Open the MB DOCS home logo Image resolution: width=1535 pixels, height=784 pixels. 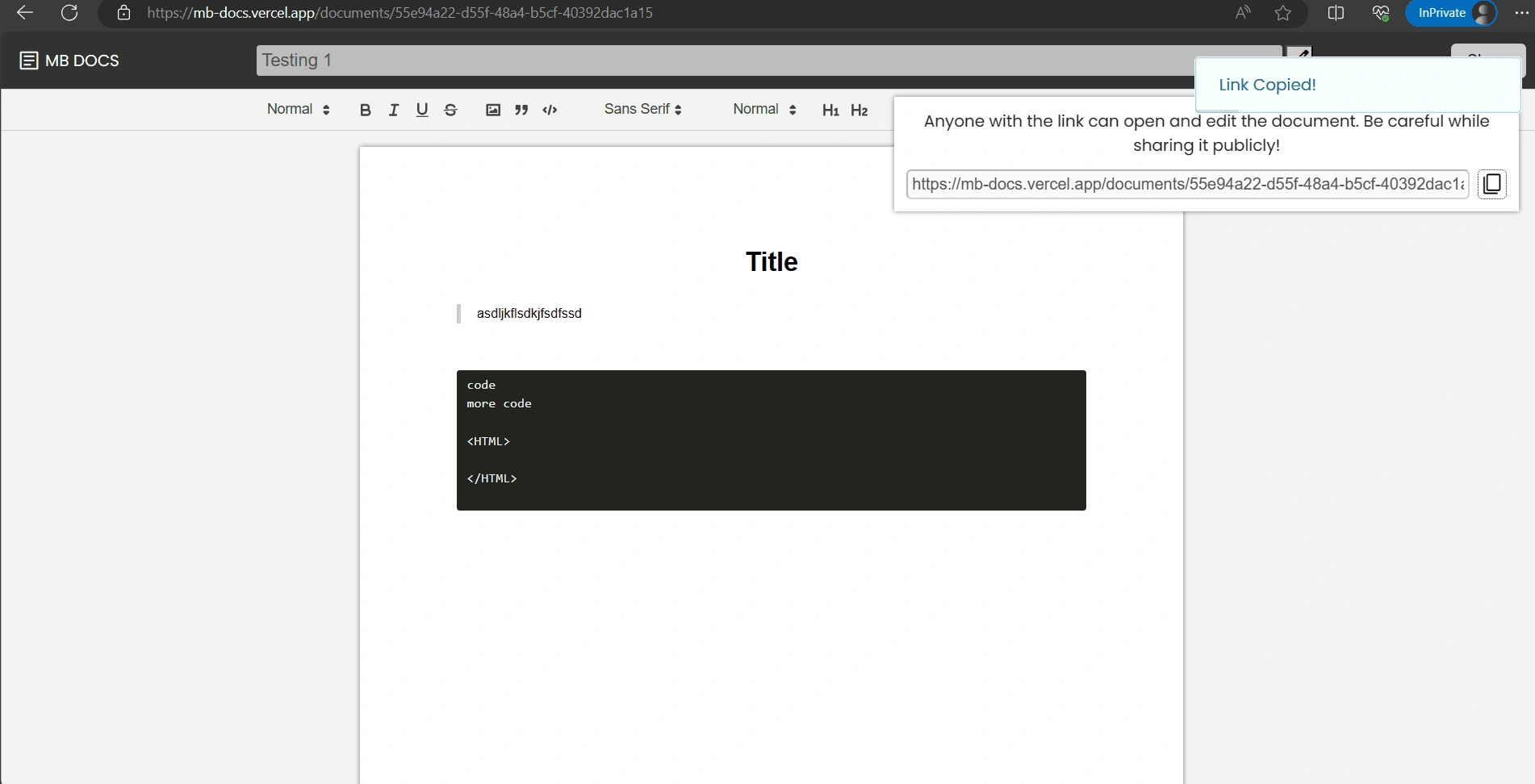[x=69, y=60]
